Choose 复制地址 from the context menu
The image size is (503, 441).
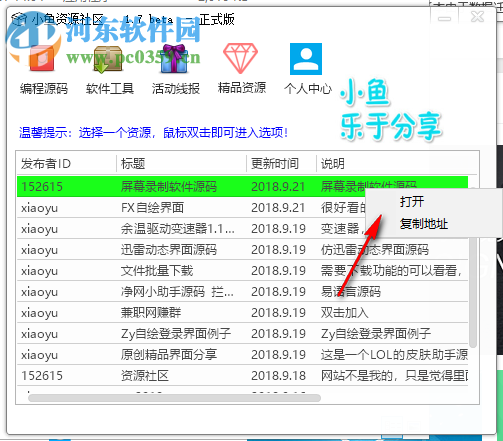(424, 224)
